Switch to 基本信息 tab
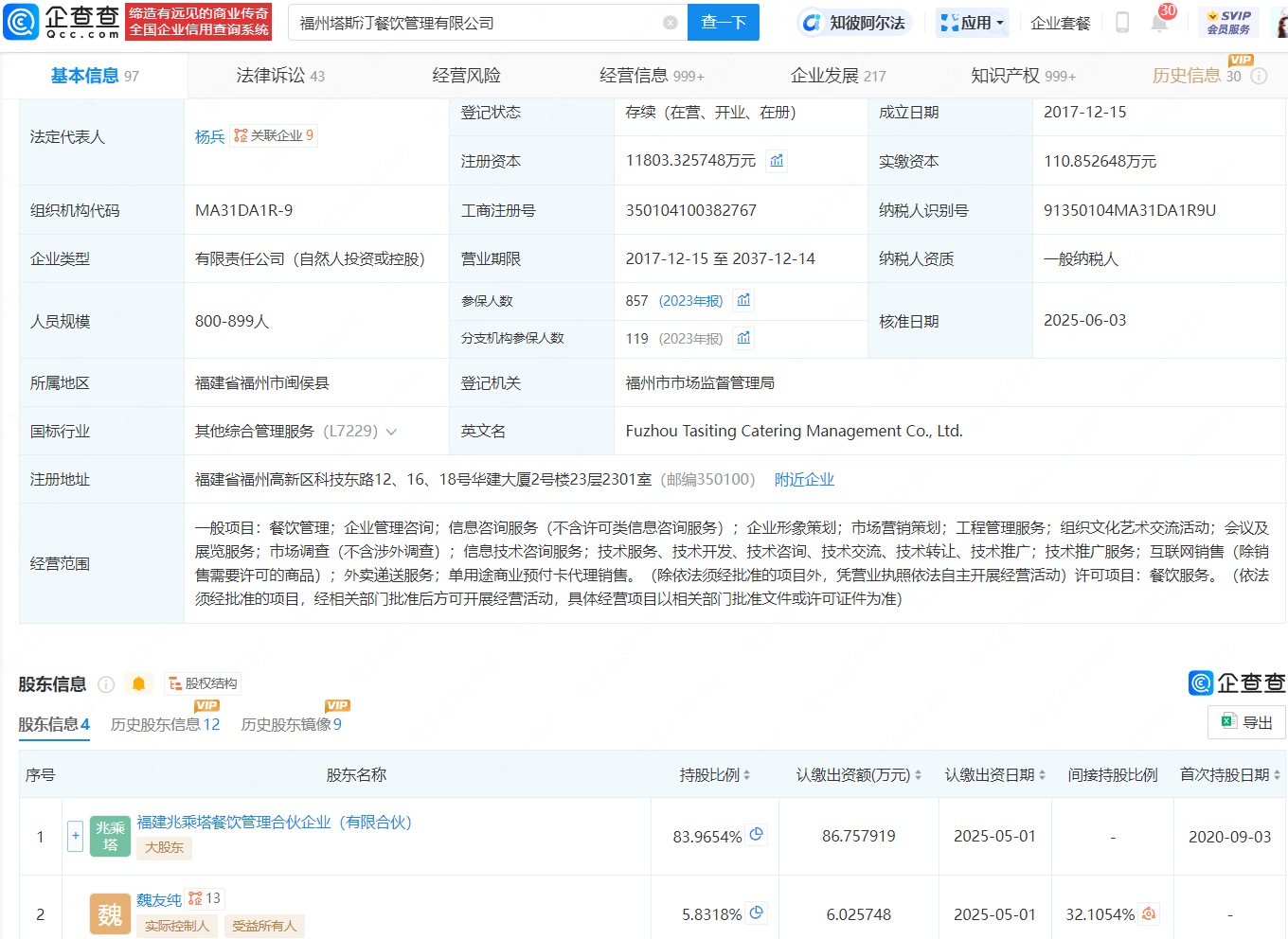Screen dimensions: 1288x939 click(95, 76)
